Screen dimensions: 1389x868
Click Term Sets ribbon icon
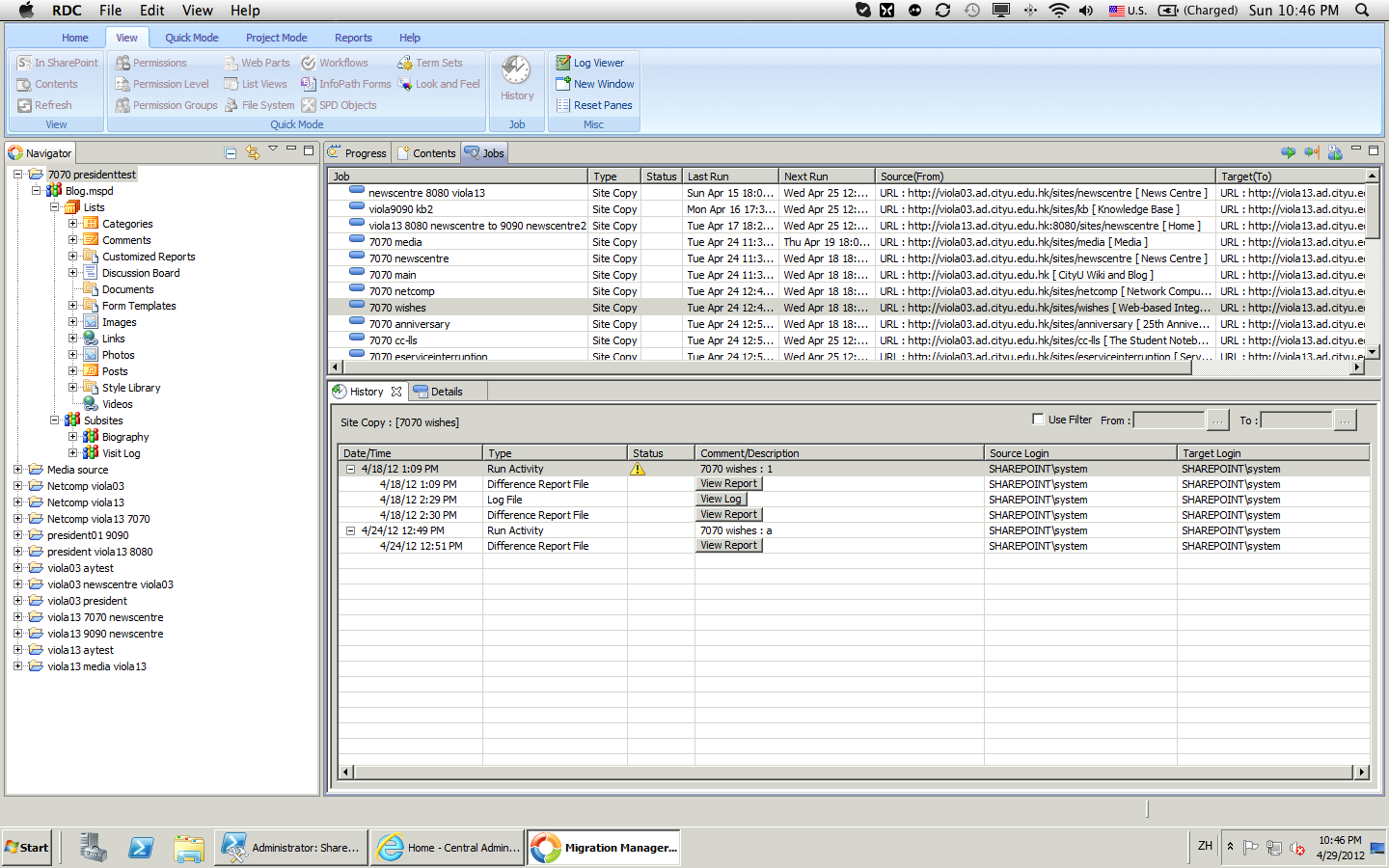405,63
